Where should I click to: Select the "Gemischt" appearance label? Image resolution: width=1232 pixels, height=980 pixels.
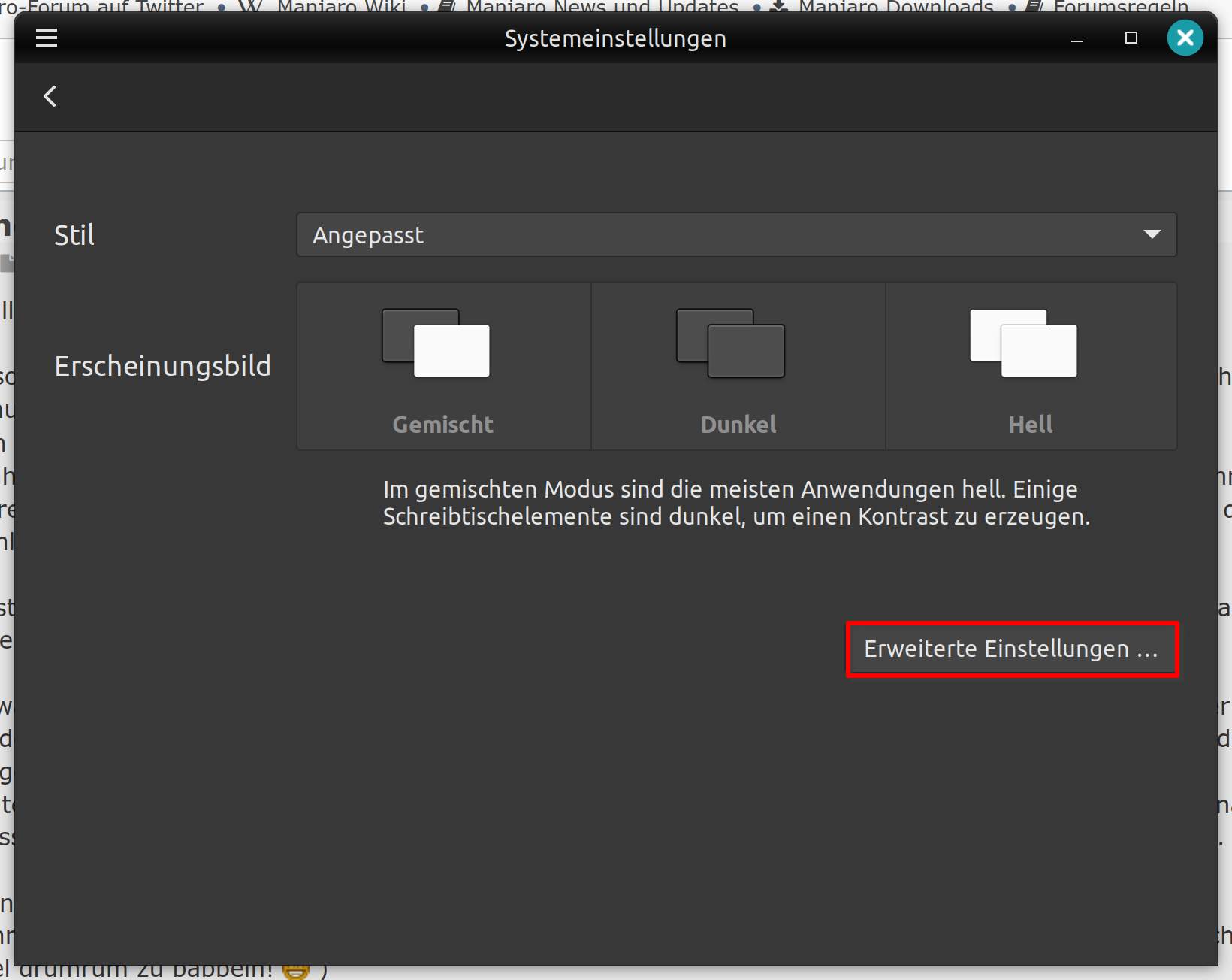click(x=443, y=425)
